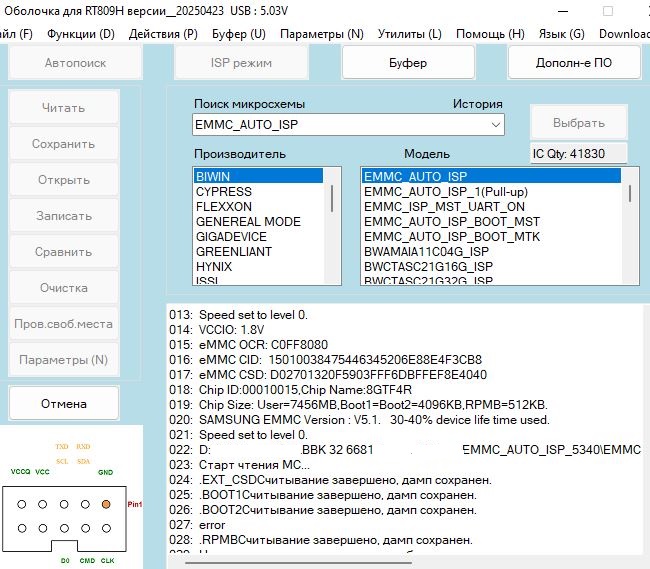Click the IC Qty: 41830 field
Screen dimensions: 650x569
point(579,154)
